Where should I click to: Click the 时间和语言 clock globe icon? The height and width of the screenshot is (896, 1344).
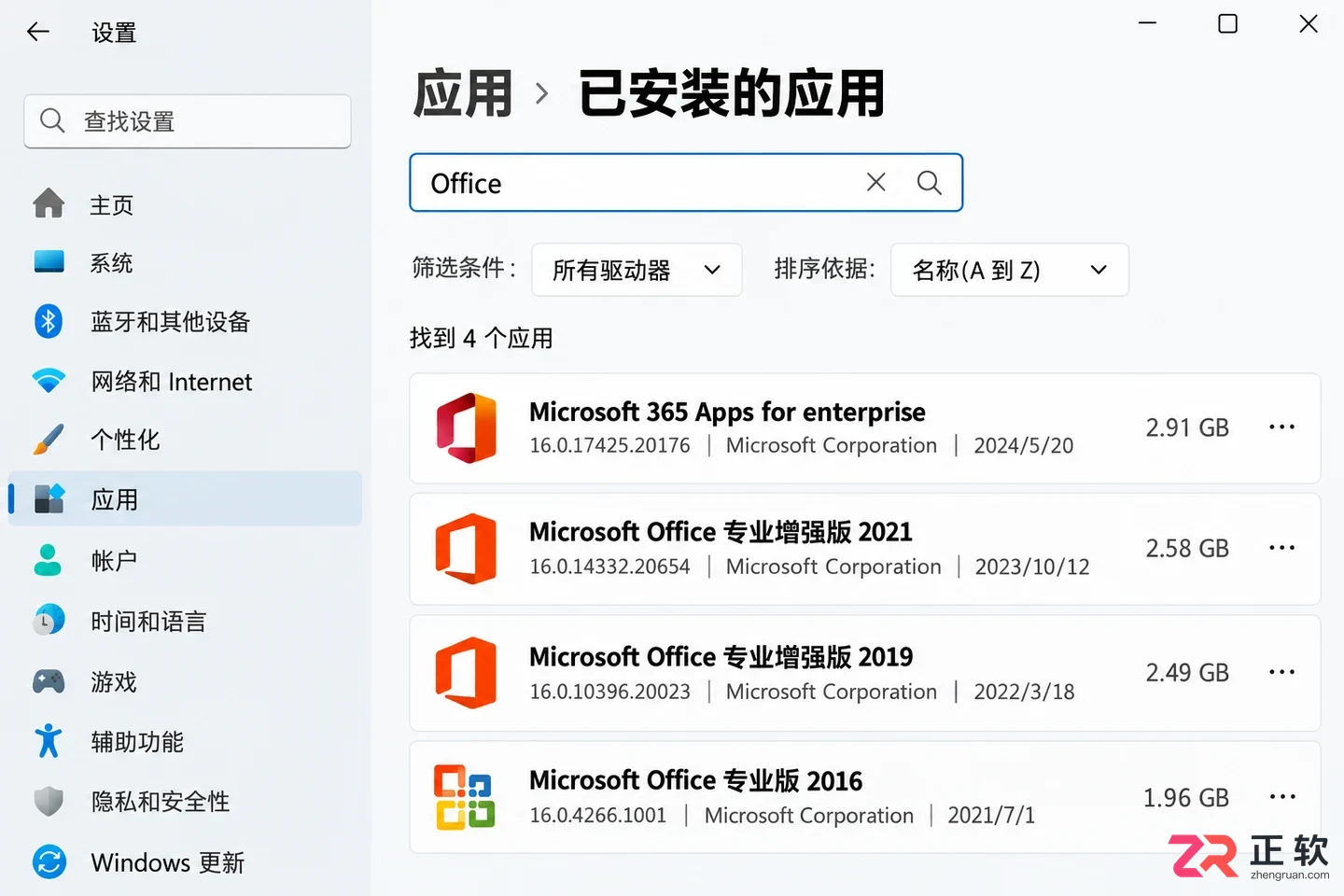49,620
